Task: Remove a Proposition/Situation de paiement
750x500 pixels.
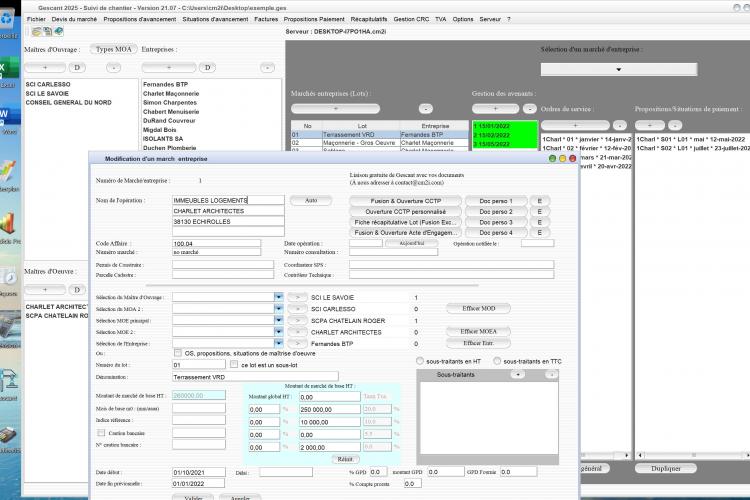Action: pyautogui.click(x=675, y=125)
